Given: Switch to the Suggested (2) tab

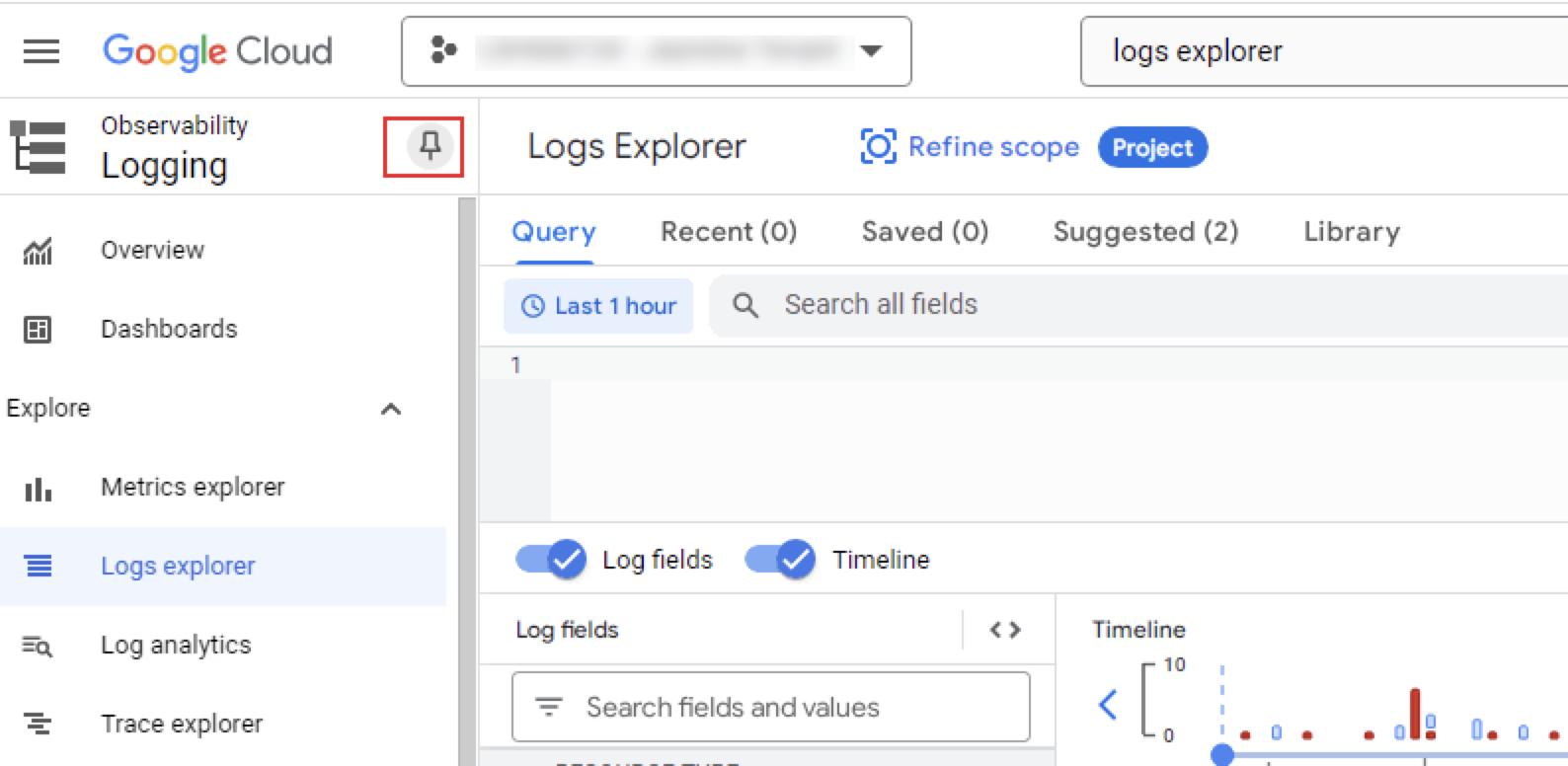Looking at the screenshot, I should pos(1145,232).
